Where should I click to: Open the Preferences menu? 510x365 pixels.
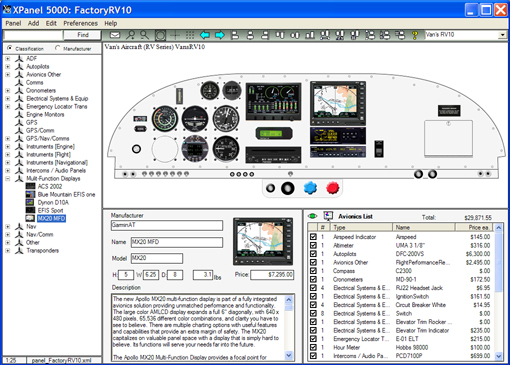80,23
